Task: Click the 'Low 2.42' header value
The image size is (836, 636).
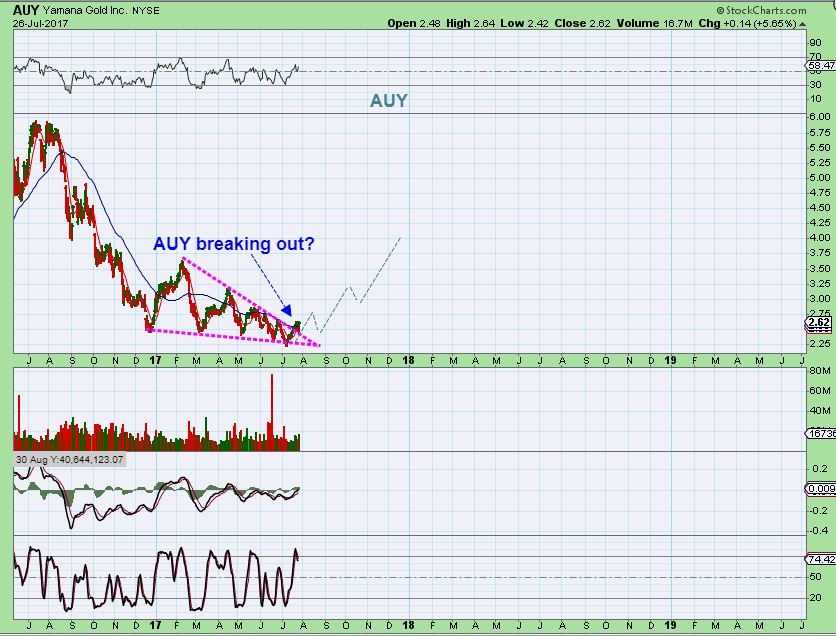Action: pos(524,23)
